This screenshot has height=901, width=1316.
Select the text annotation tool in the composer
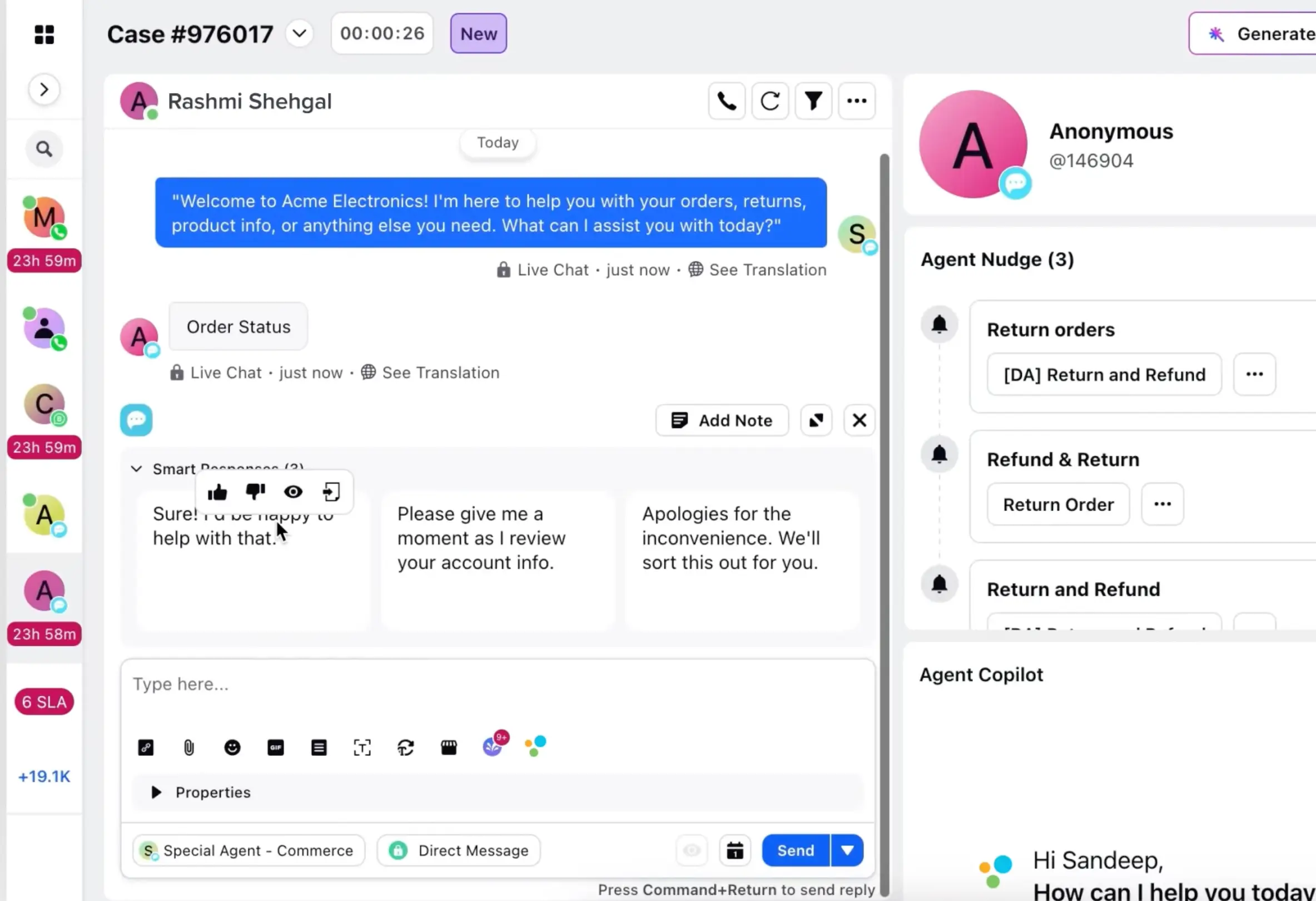tap(362, 747)
